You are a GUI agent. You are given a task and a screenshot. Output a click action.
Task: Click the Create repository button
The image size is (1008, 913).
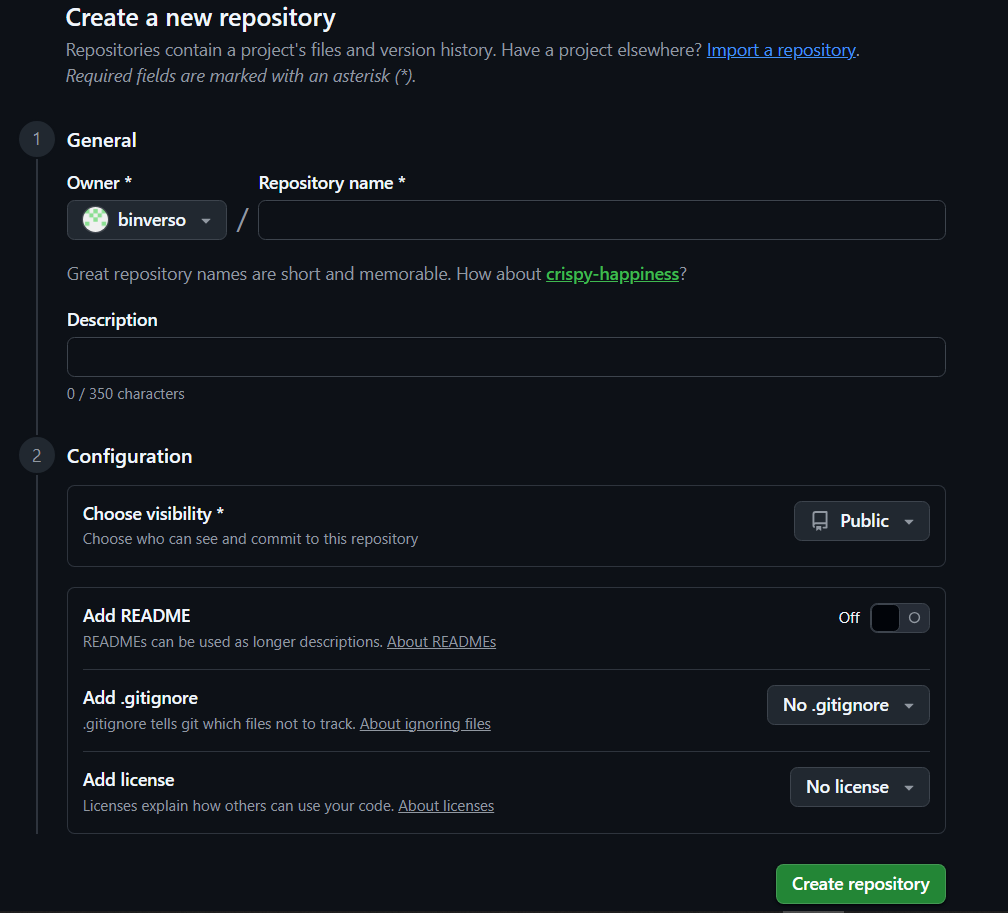(x=860, y=884)
